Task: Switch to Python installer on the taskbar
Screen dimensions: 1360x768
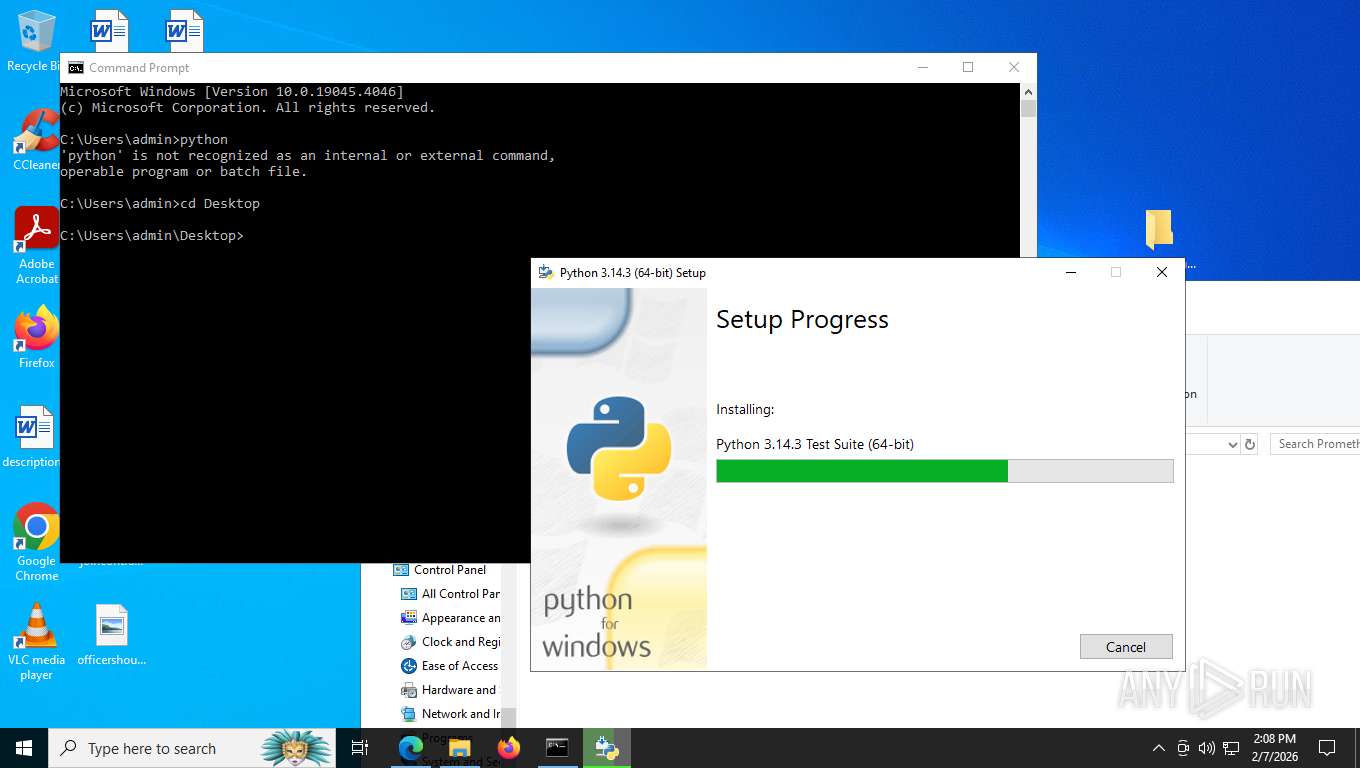Action: 607,748
